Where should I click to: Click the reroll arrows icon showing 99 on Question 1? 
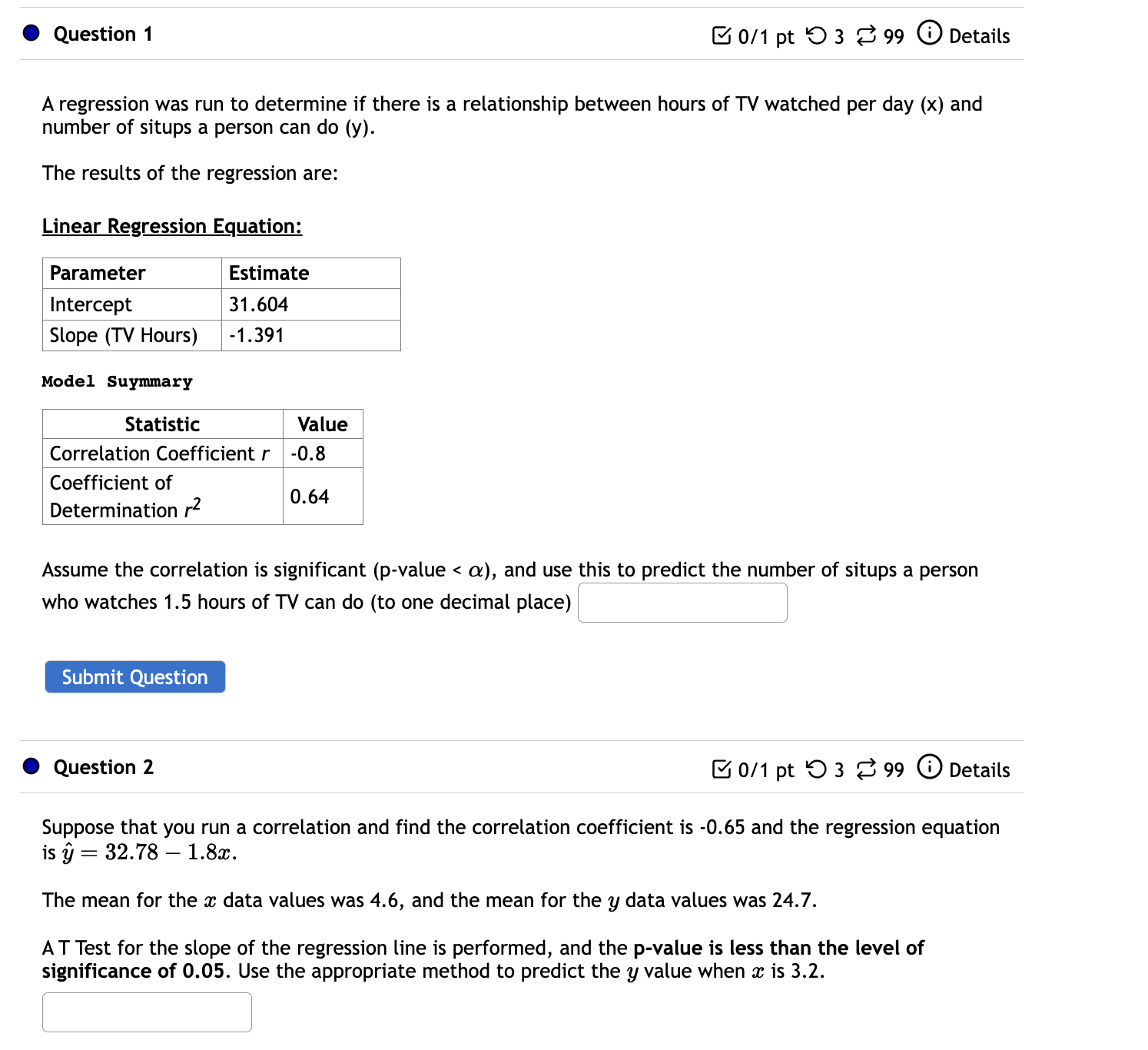coord(869,35)
